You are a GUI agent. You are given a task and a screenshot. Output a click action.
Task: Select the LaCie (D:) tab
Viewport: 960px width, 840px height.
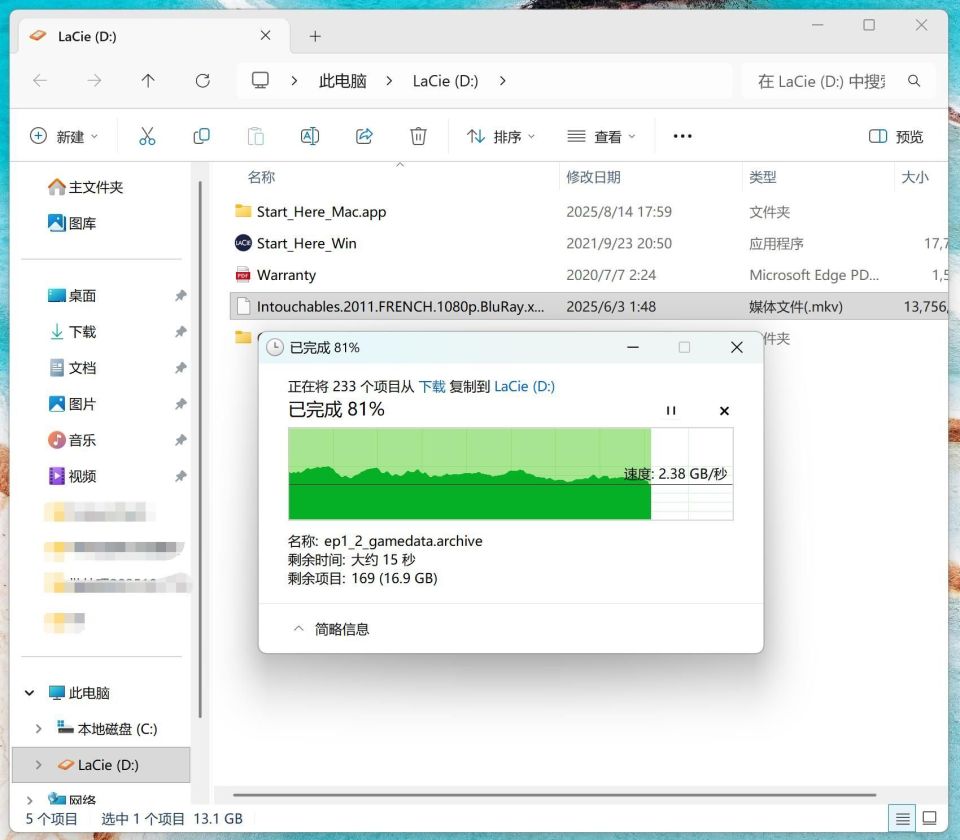coord(90,36)
